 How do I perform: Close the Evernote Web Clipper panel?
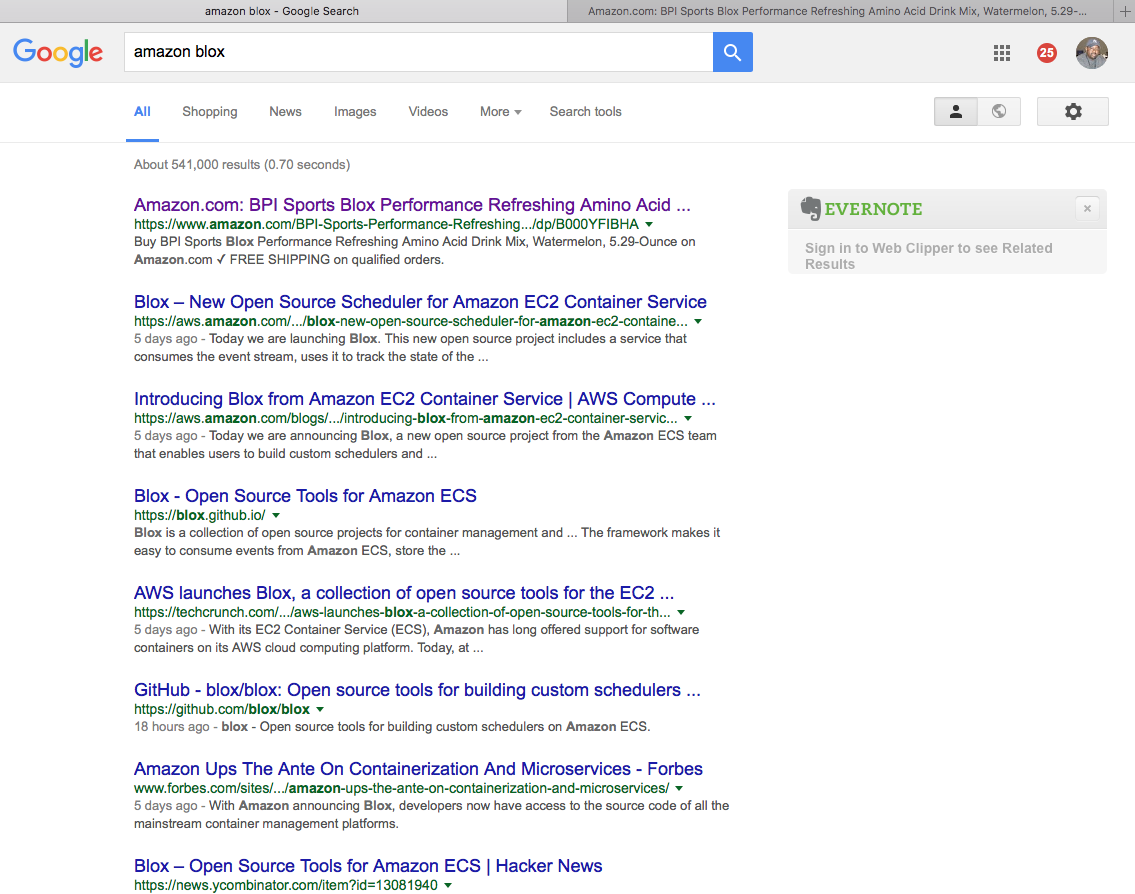[1087, 208]
